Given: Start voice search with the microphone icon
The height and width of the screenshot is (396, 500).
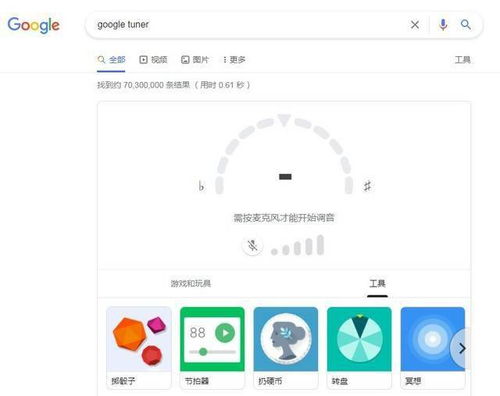Looking at the screenshot, I should click(x=443, y=25).
